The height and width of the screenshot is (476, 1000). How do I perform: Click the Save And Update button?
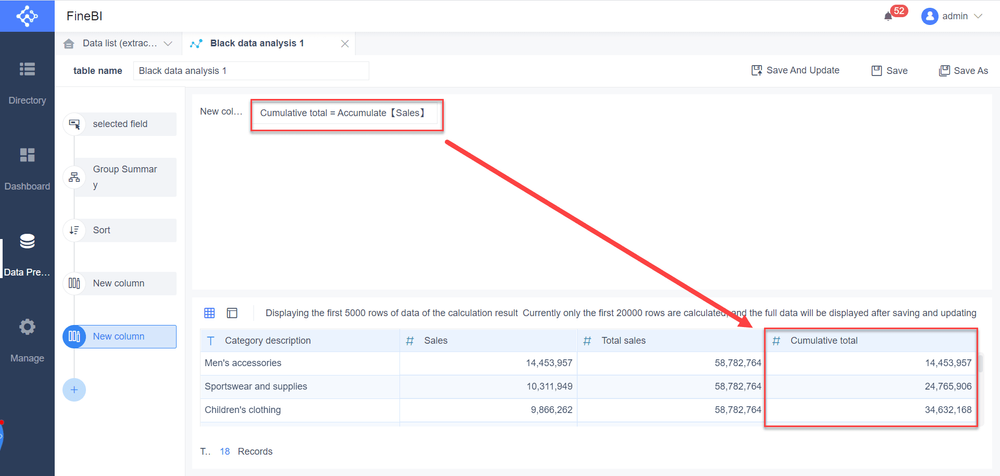click(795, 71)
